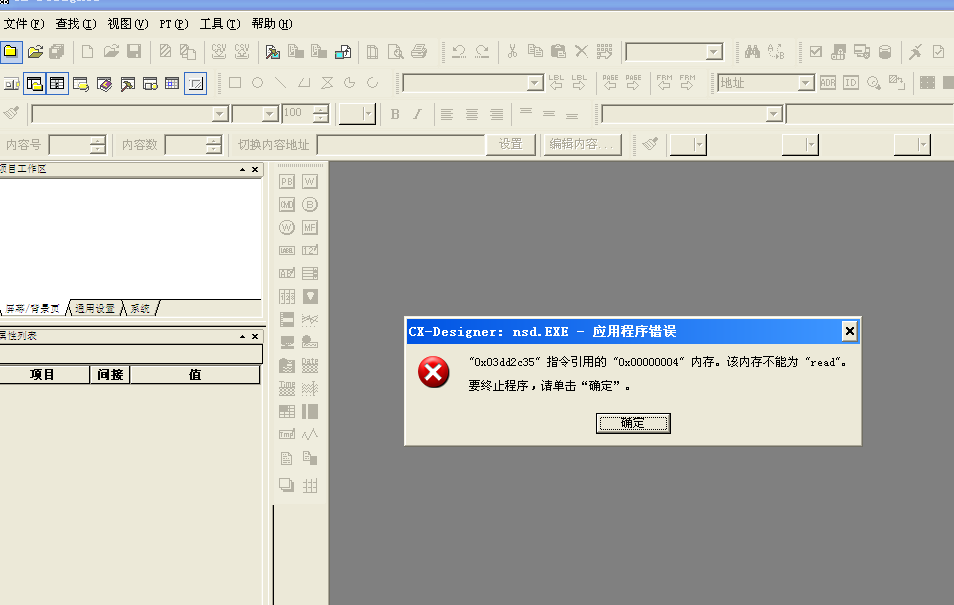Open the 工具(T) menu
The image size is (954, 605).
[219, 23]
